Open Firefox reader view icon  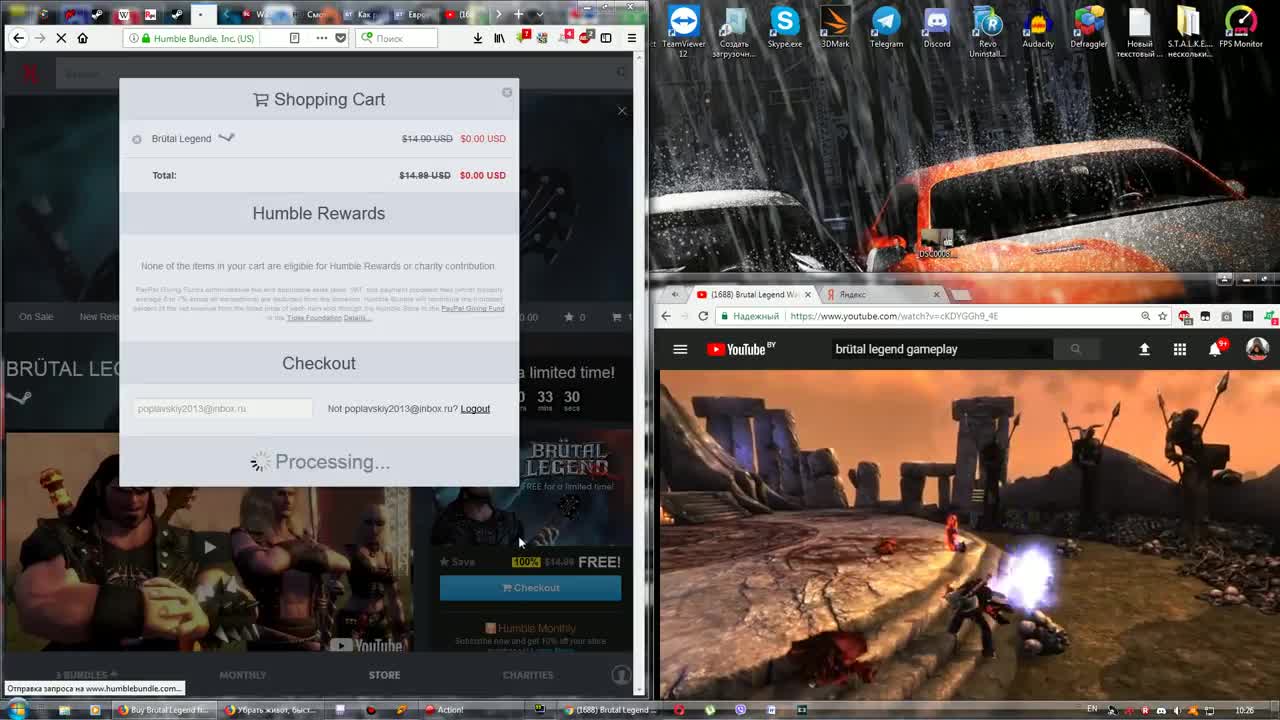294,38
